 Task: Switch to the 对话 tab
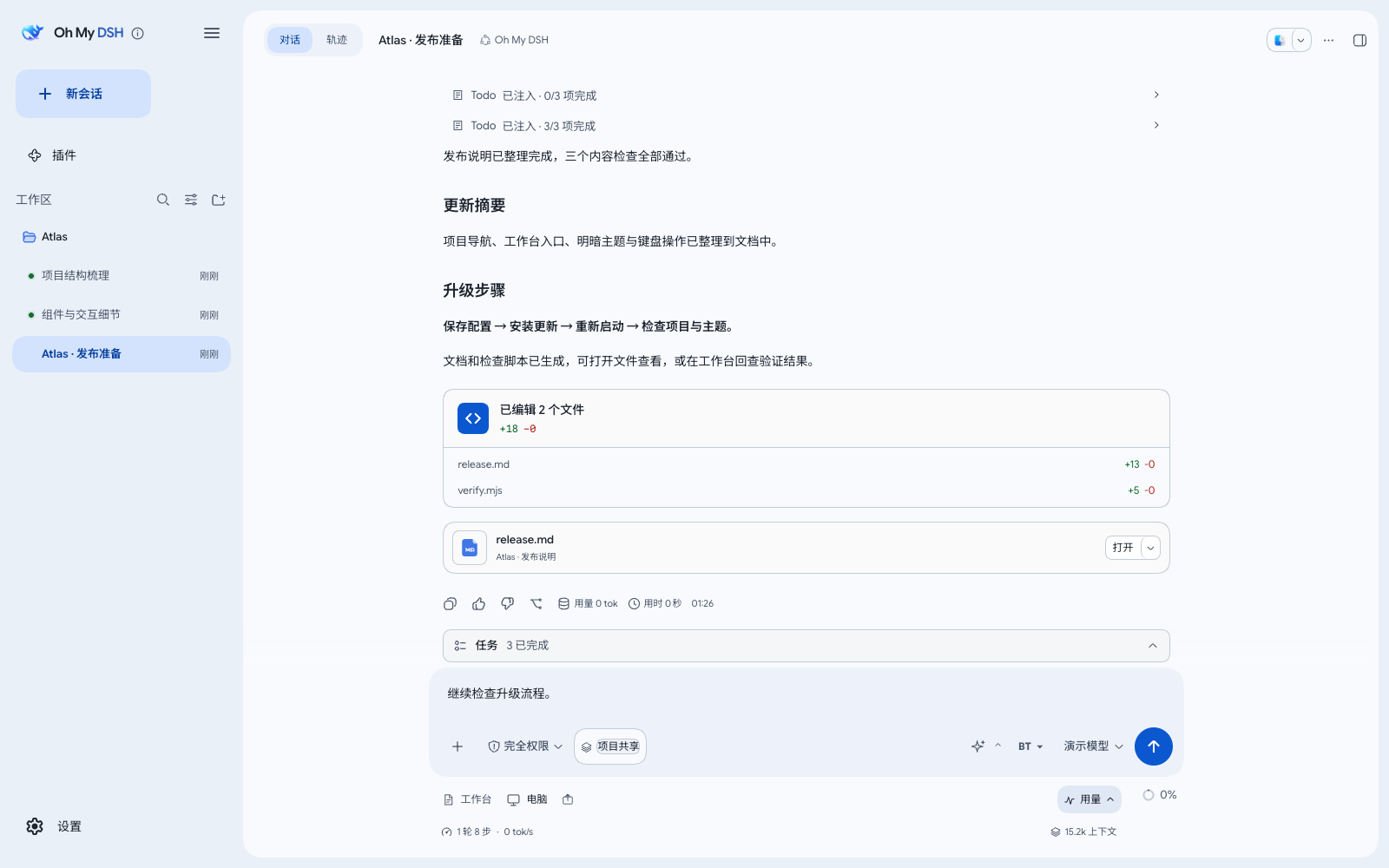click(x=290, y=40)
